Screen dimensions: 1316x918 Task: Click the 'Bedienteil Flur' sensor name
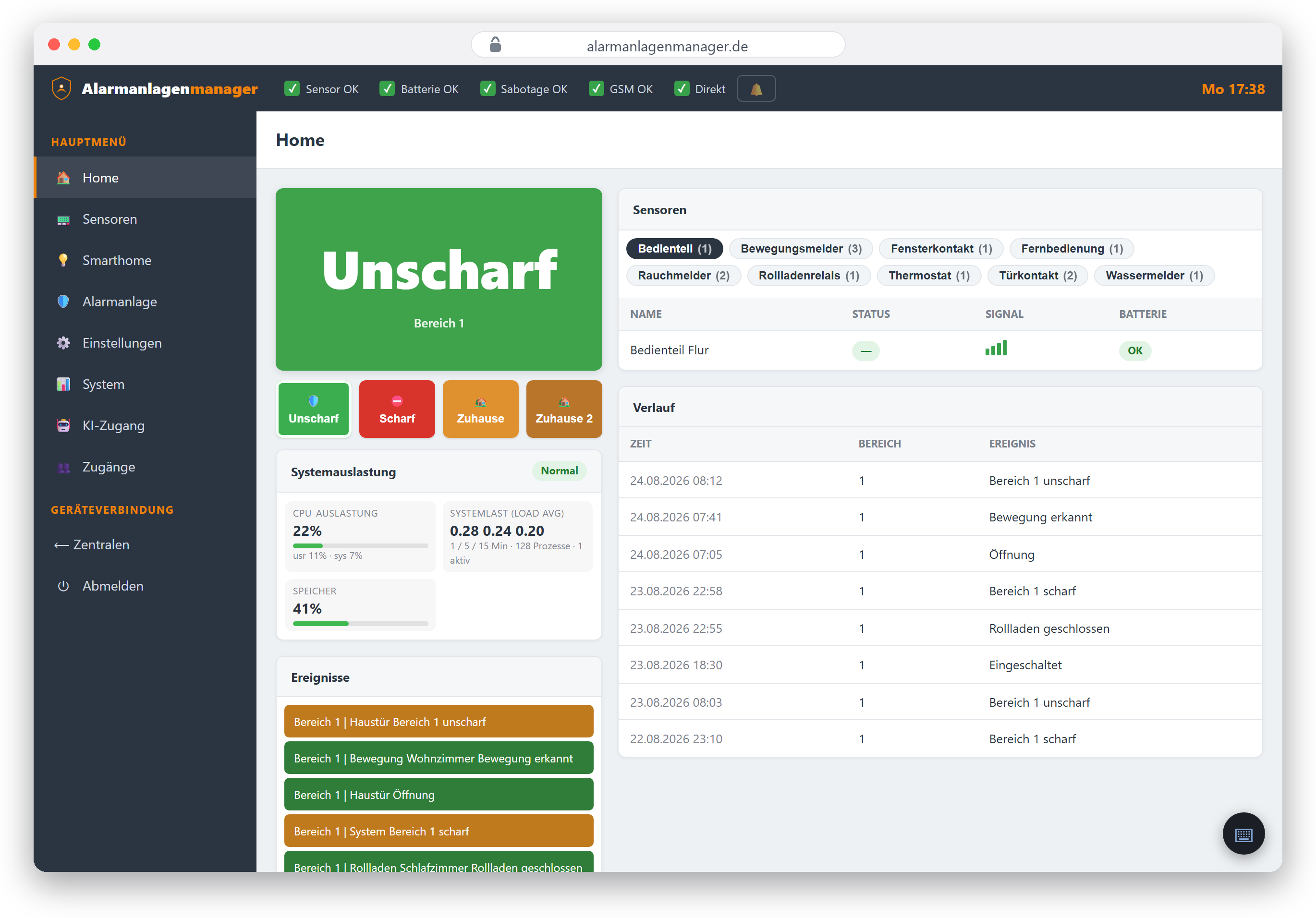click(x=669, y=350)
